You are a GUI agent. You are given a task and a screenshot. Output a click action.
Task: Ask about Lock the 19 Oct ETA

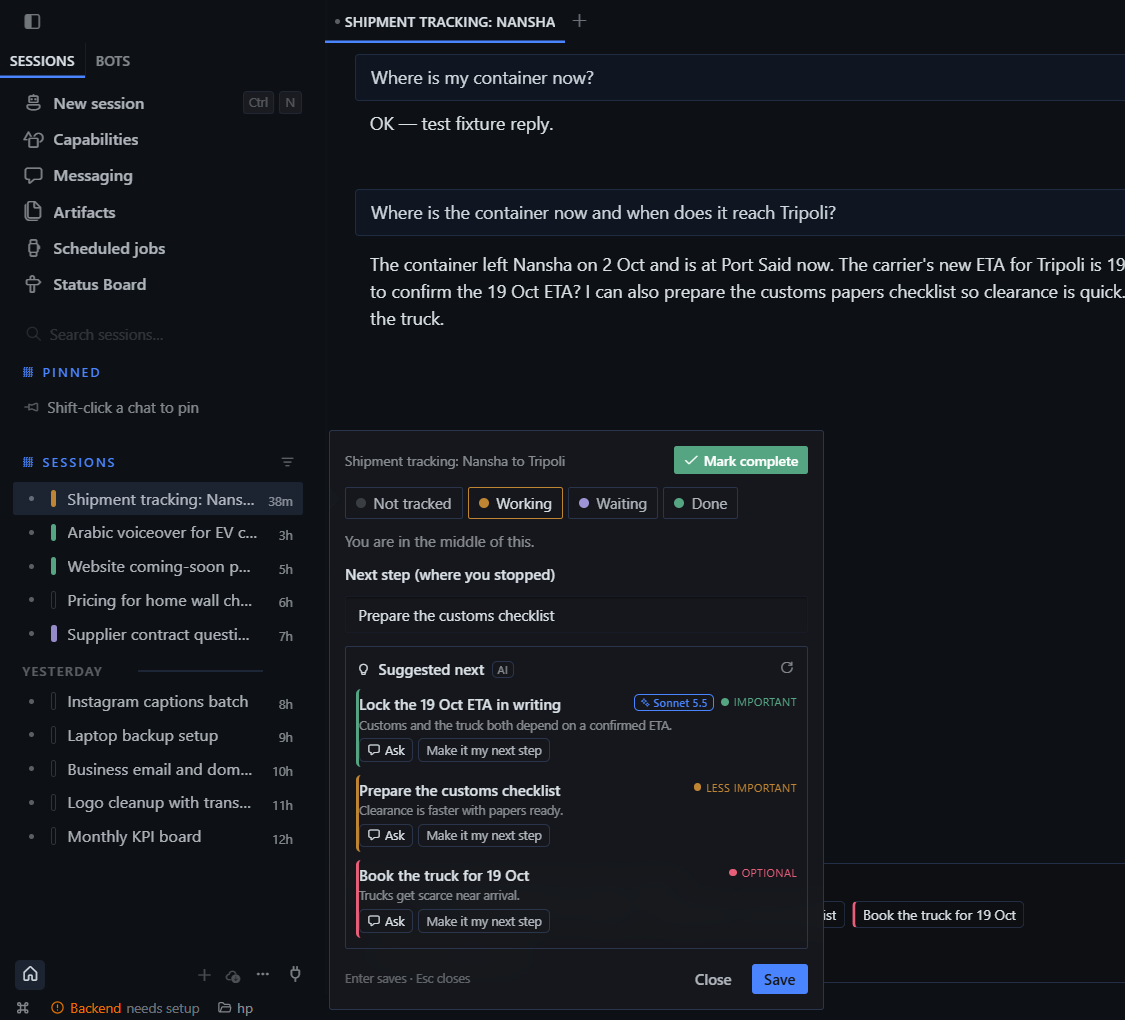point(386,750)
